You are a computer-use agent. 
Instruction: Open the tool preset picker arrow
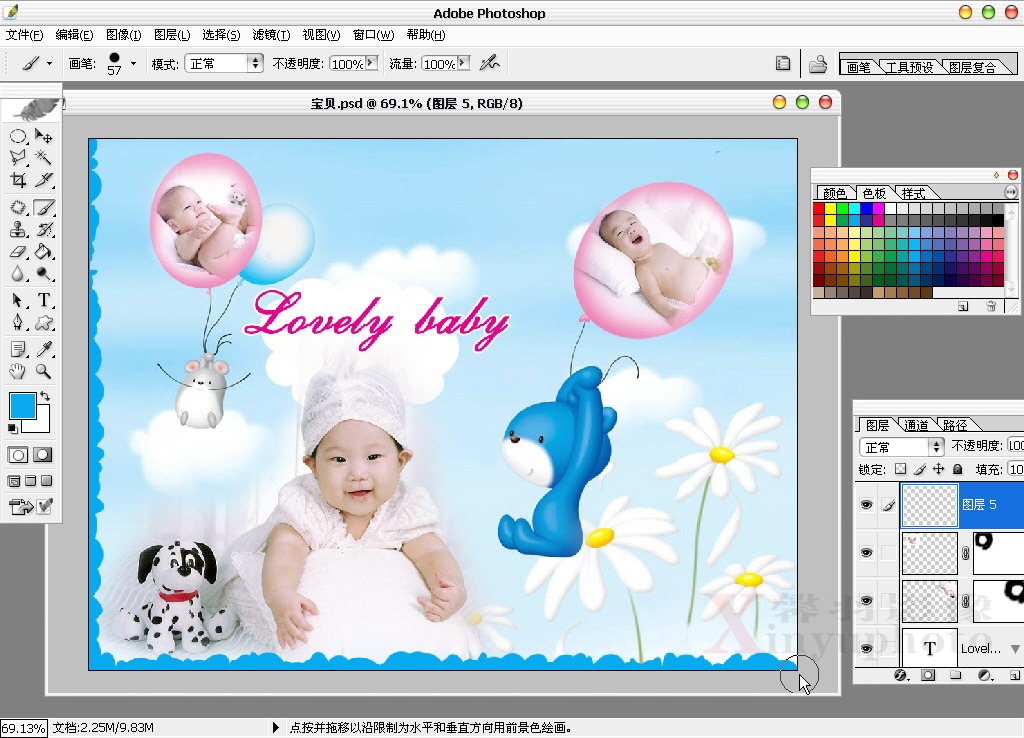pos(49,63)
